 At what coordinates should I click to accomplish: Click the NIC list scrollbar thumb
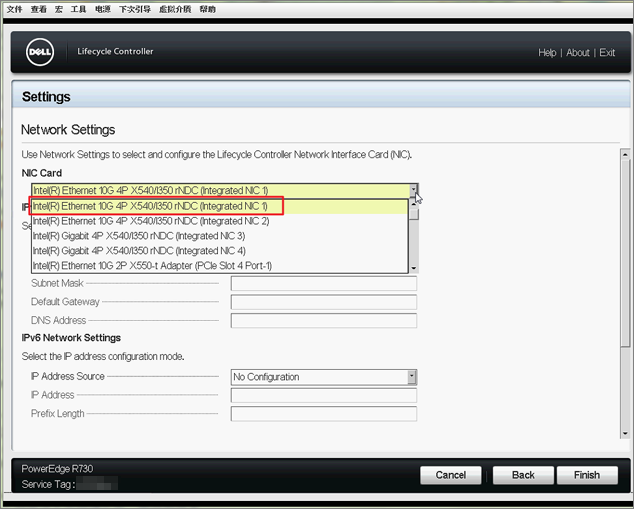click(413, 214)
